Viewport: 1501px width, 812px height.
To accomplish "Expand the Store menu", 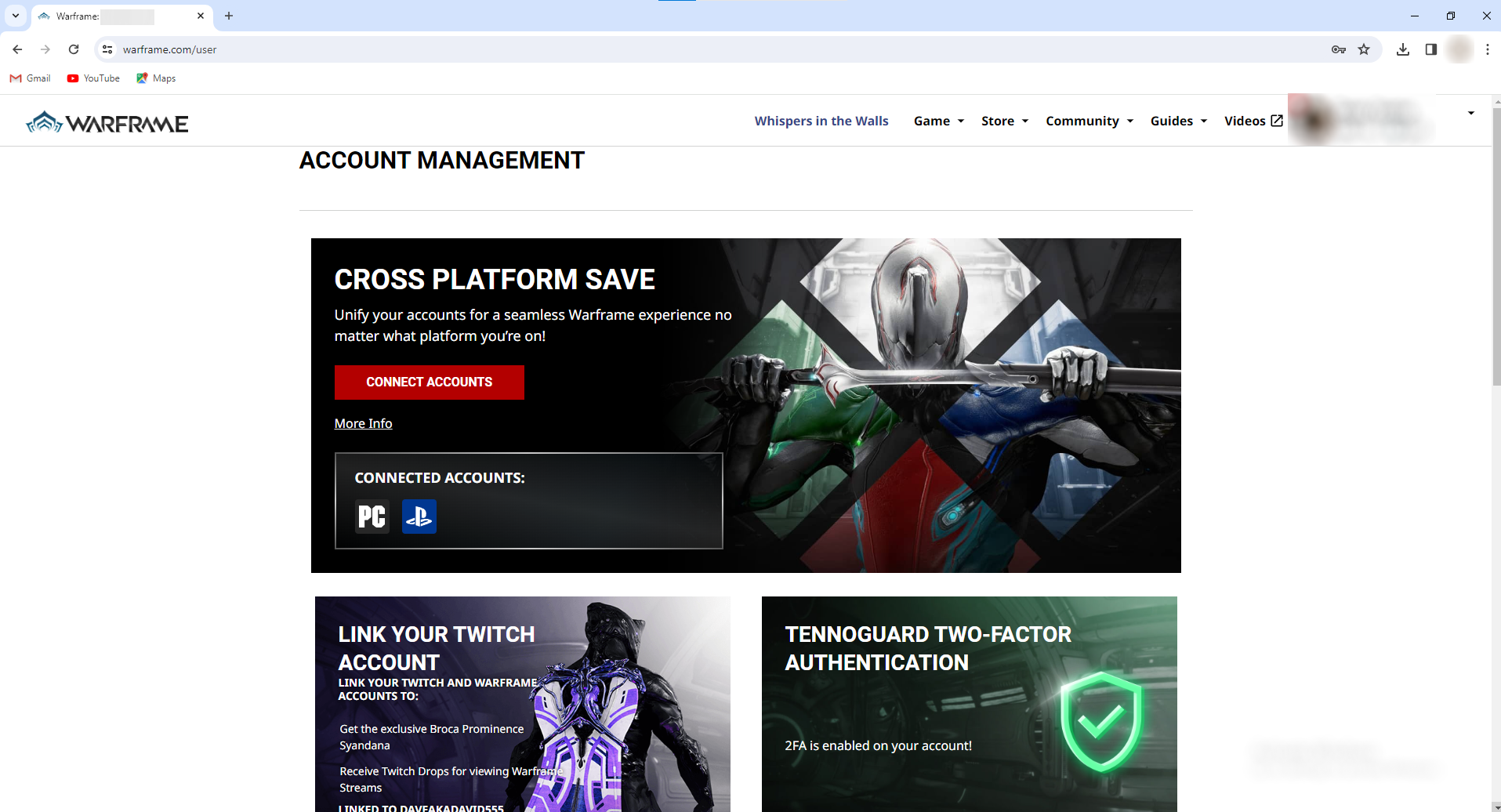I will [1005, 121].
